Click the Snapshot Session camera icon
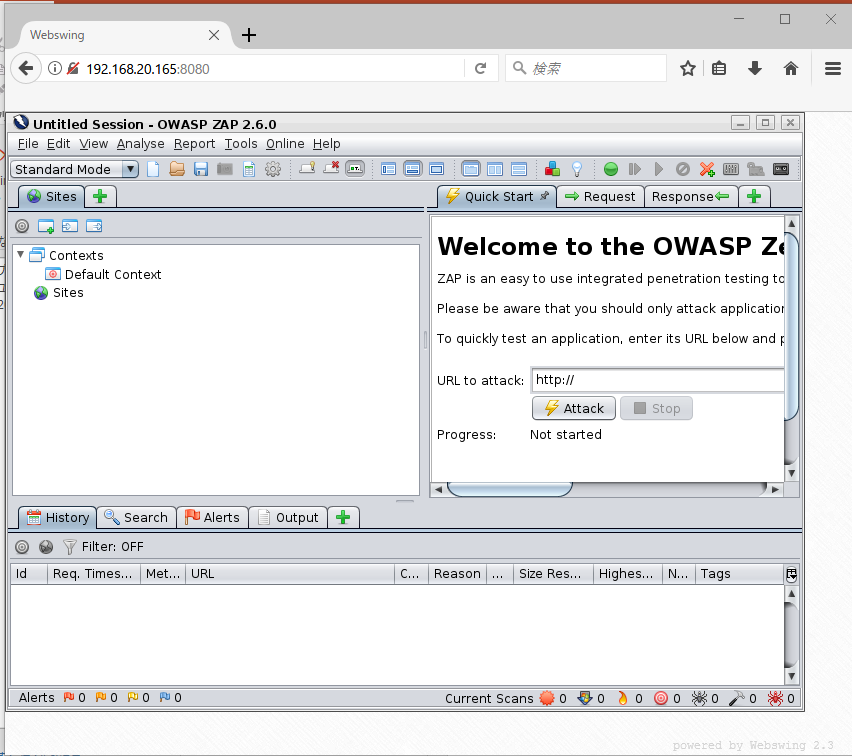Viewport: 852px width, 756px height. tap(224, 170)
